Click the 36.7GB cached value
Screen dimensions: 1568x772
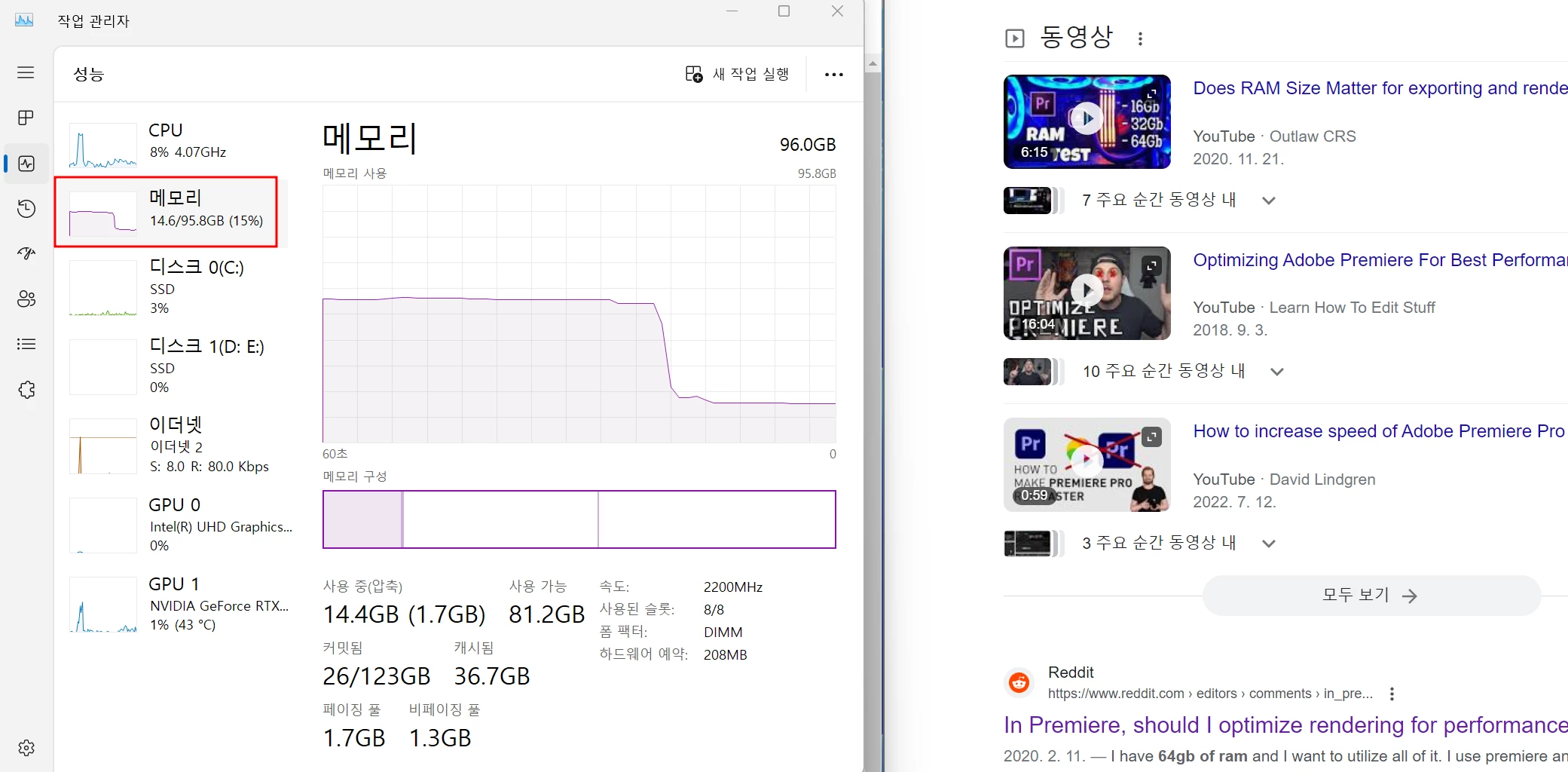[492, 676]
